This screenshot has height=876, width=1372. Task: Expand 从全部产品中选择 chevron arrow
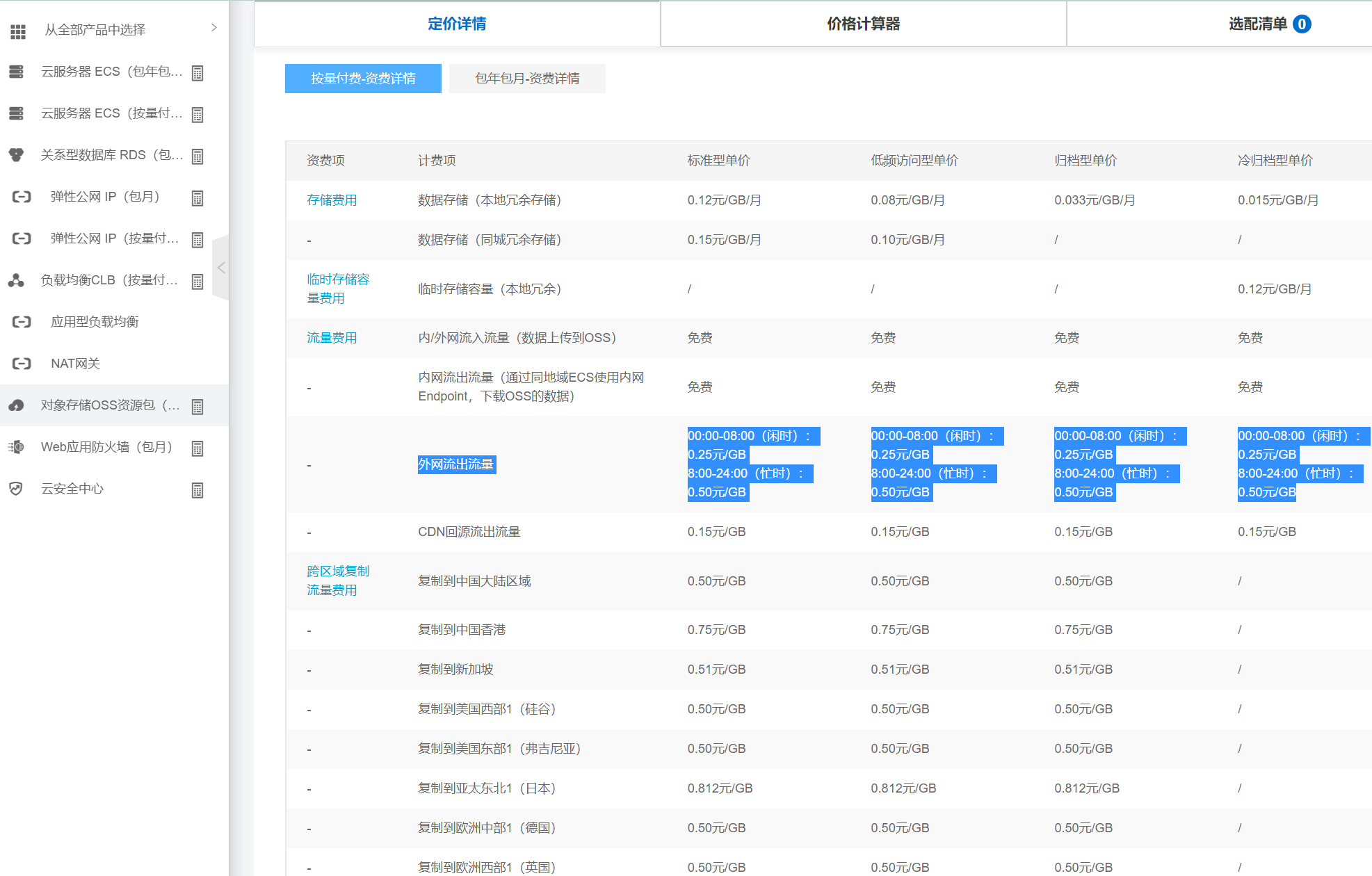(x=213, y=28)
